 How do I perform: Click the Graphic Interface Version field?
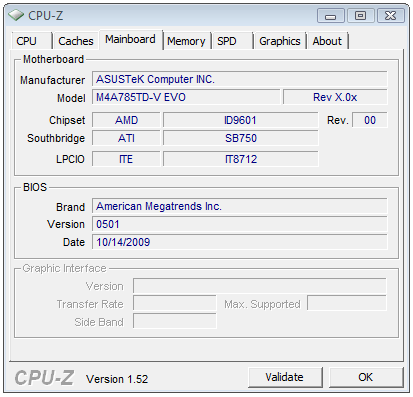coord(260,286)
